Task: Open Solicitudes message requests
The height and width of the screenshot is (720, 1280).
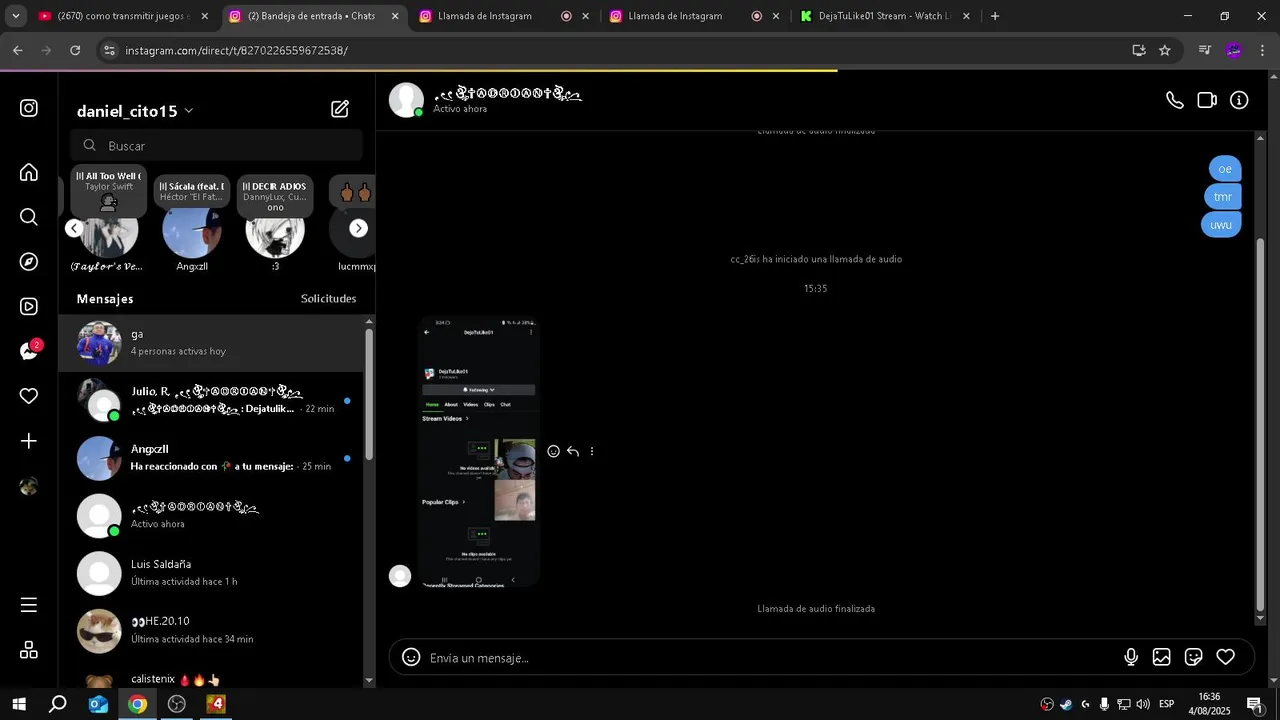Action: coord(328,299)
